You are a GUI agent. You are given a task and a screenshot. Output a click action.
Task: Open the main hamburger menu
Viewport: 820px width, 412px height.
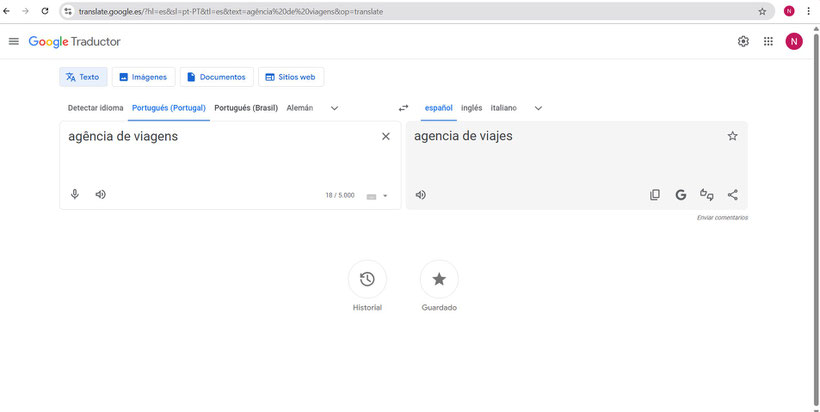point(14,41)
